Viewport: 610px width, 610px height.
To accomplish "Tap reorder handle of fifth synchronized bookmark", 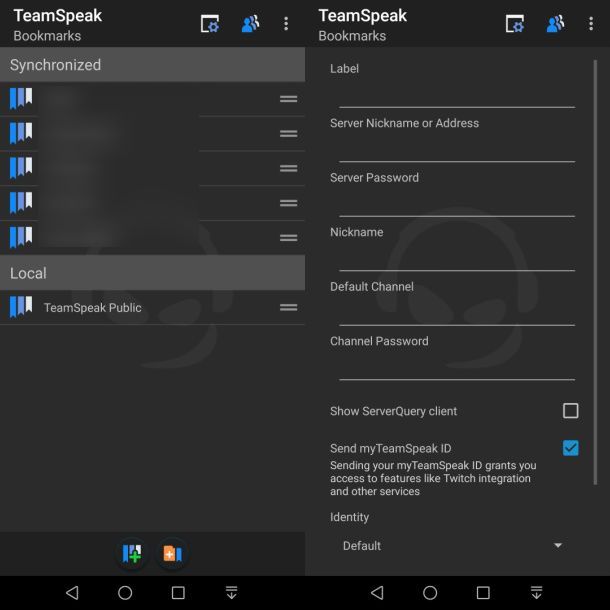I will pyautogui.click(x=288, y=238).
